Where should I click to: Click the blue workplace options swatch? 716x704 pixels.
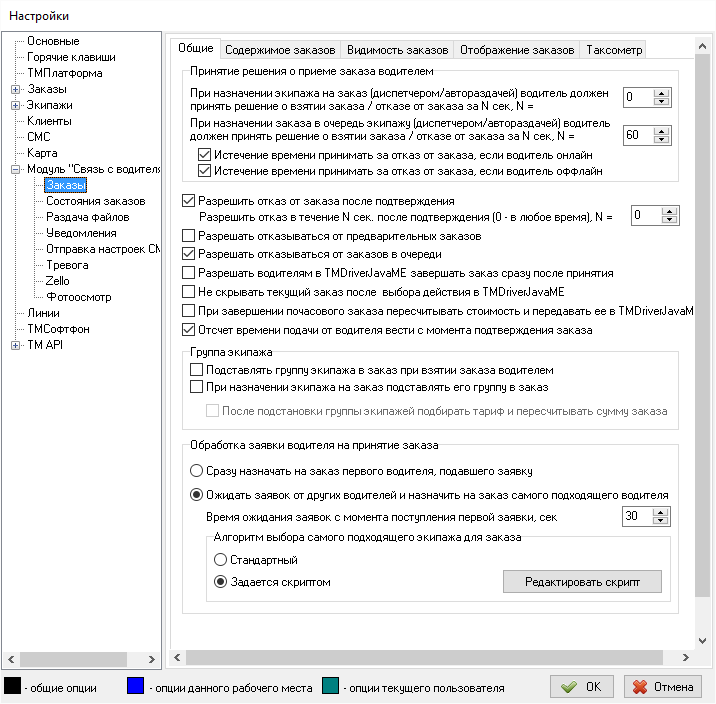point(136,687)
